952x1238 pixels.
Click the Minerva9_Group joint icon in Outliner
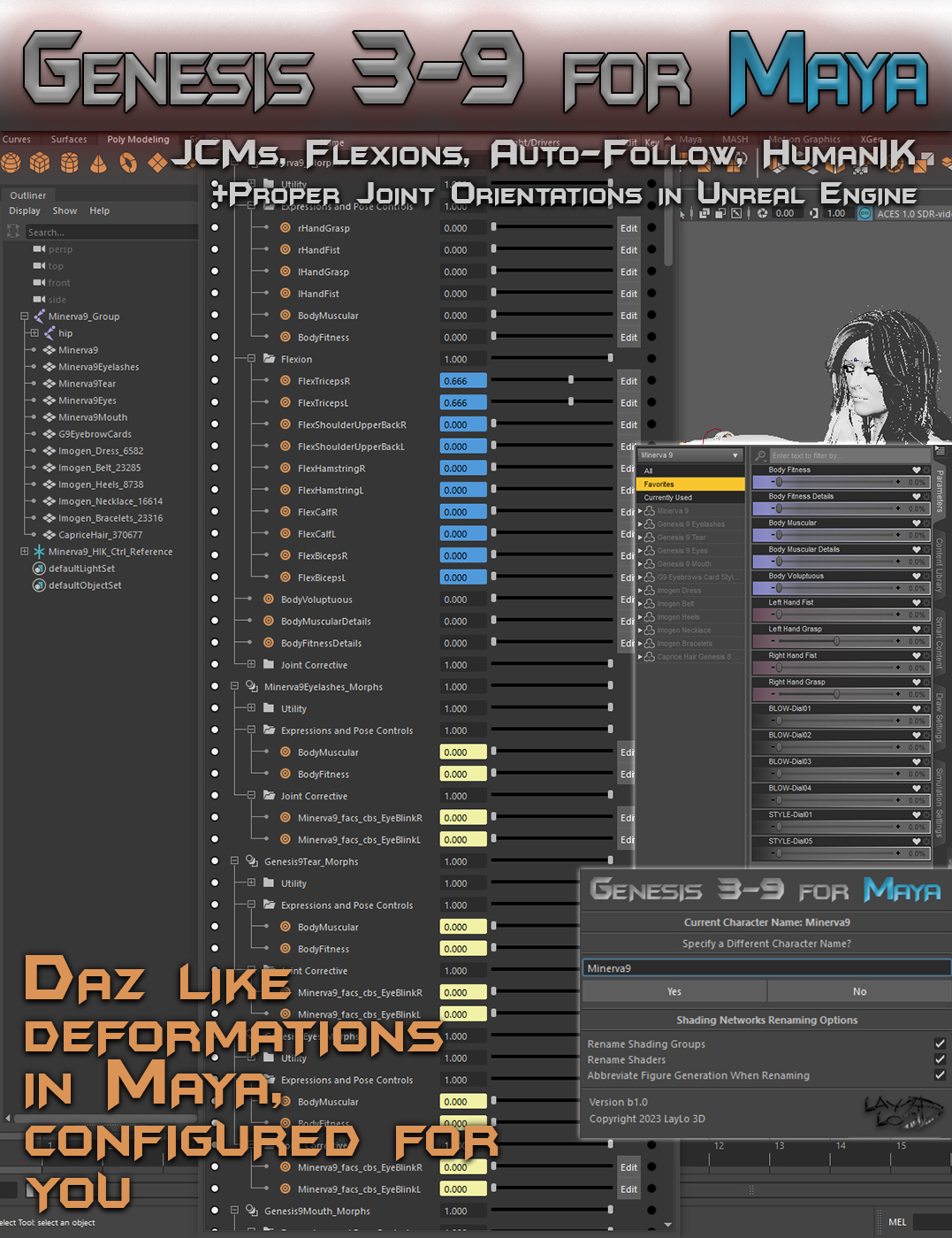coord(39,316)
